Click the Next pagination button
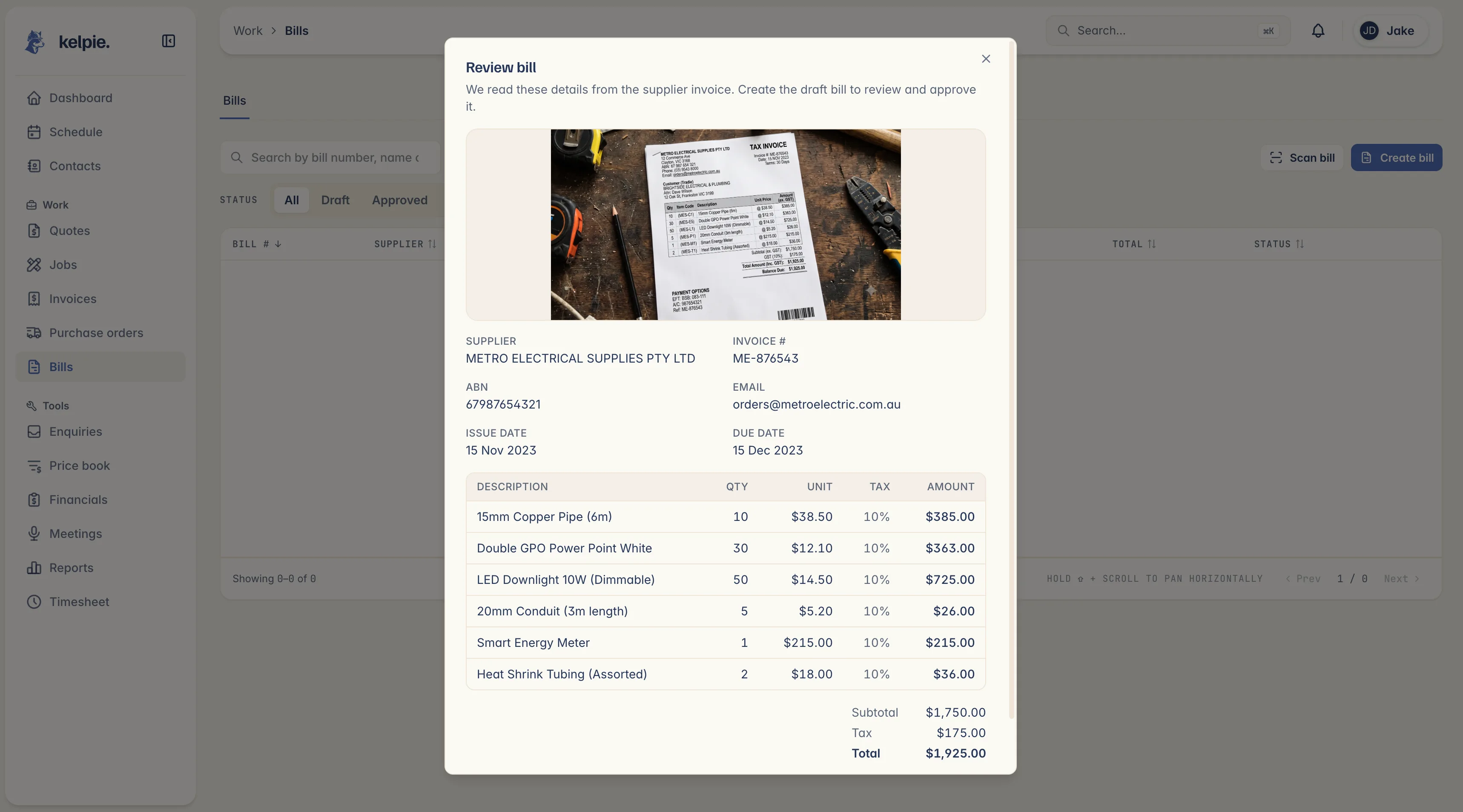Image resolution: width=1463 pixels, height=812 pixels. 1401,579
